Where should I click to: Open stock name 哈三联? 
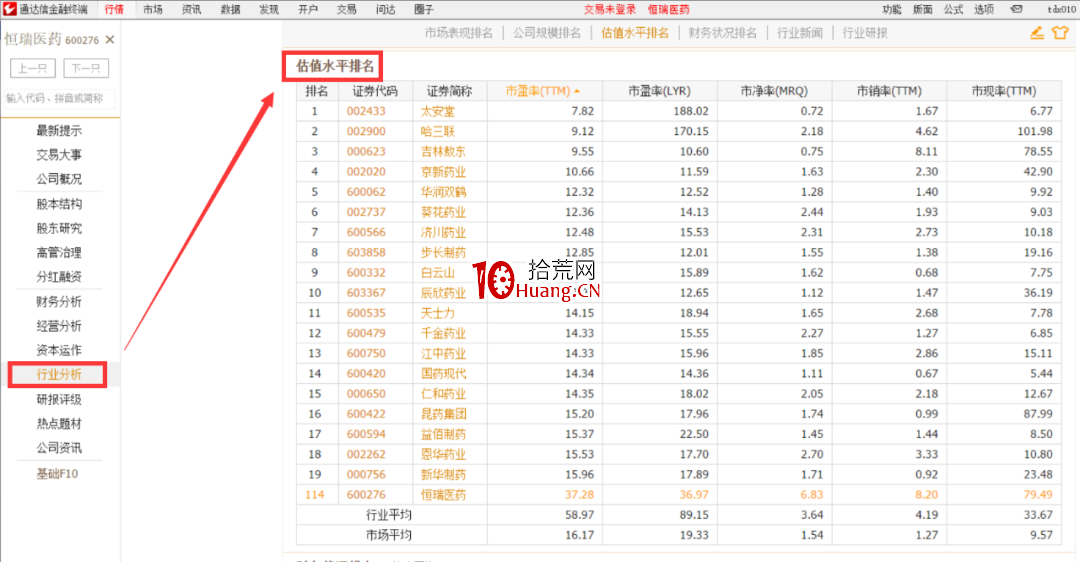438,131
